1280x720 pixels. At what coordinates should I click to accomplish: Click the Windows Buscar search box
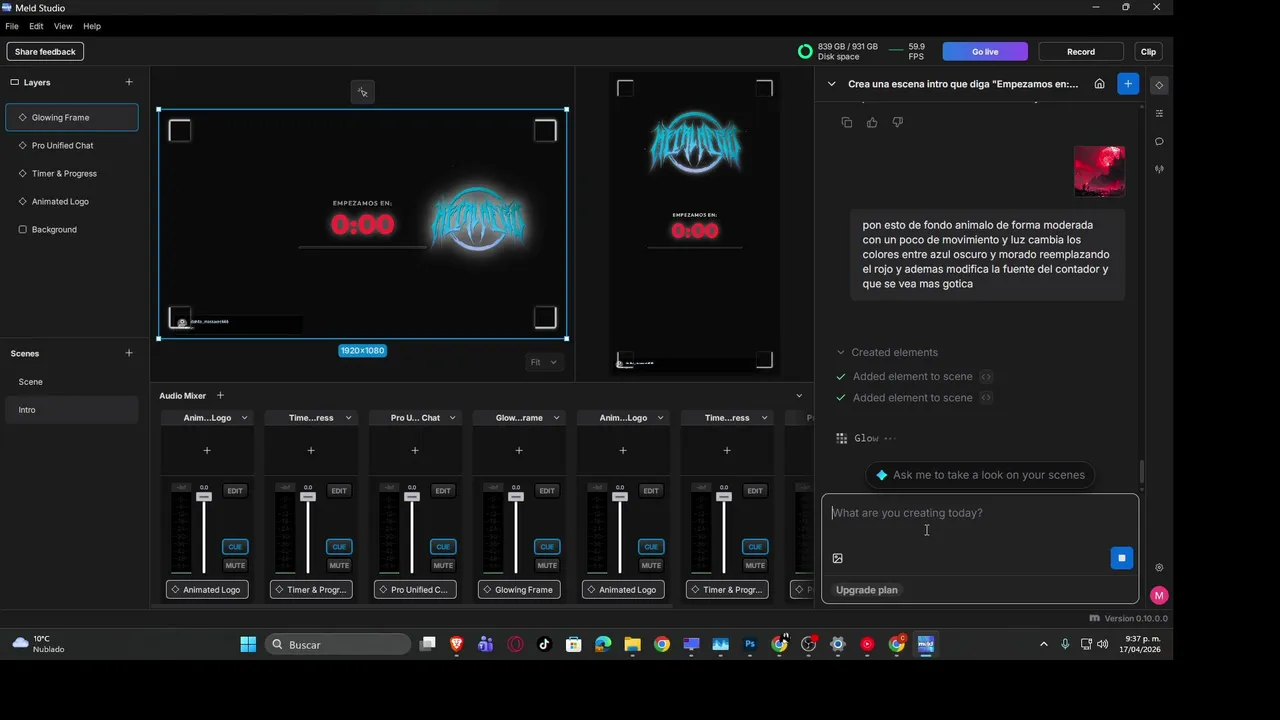click(x=339, y=645)
